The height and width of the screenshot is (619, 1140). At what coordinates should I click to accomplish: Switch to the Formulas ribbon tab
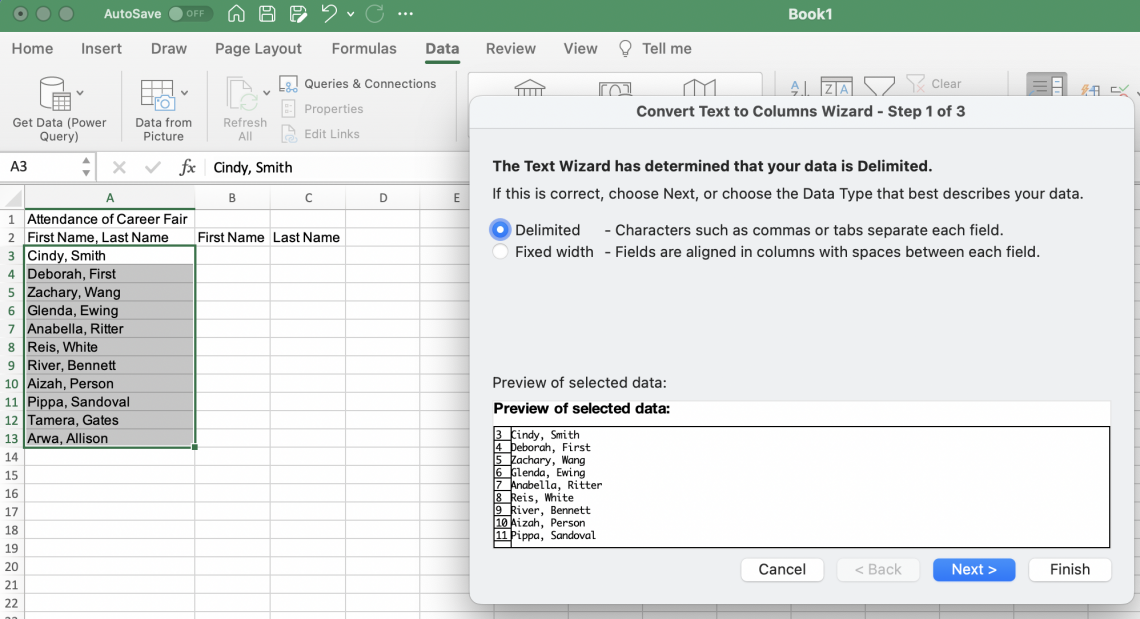point(364,48)
